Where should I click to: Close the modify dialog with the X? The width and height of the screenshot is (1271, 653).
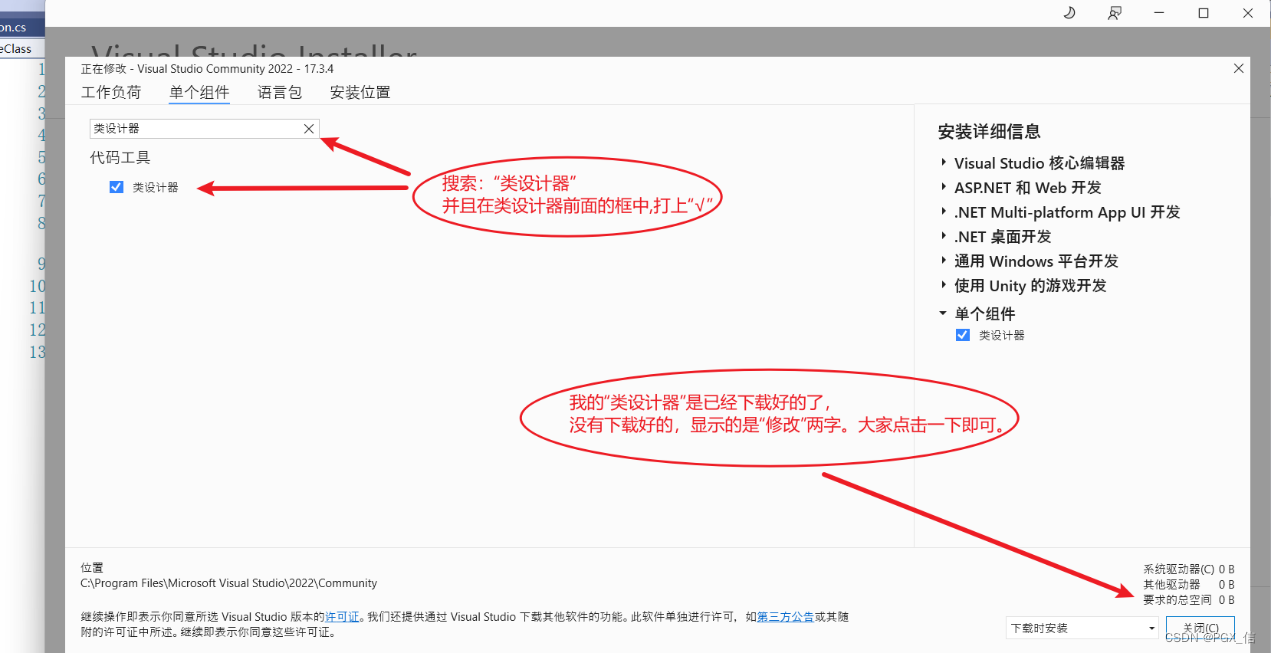(1239, 69)
